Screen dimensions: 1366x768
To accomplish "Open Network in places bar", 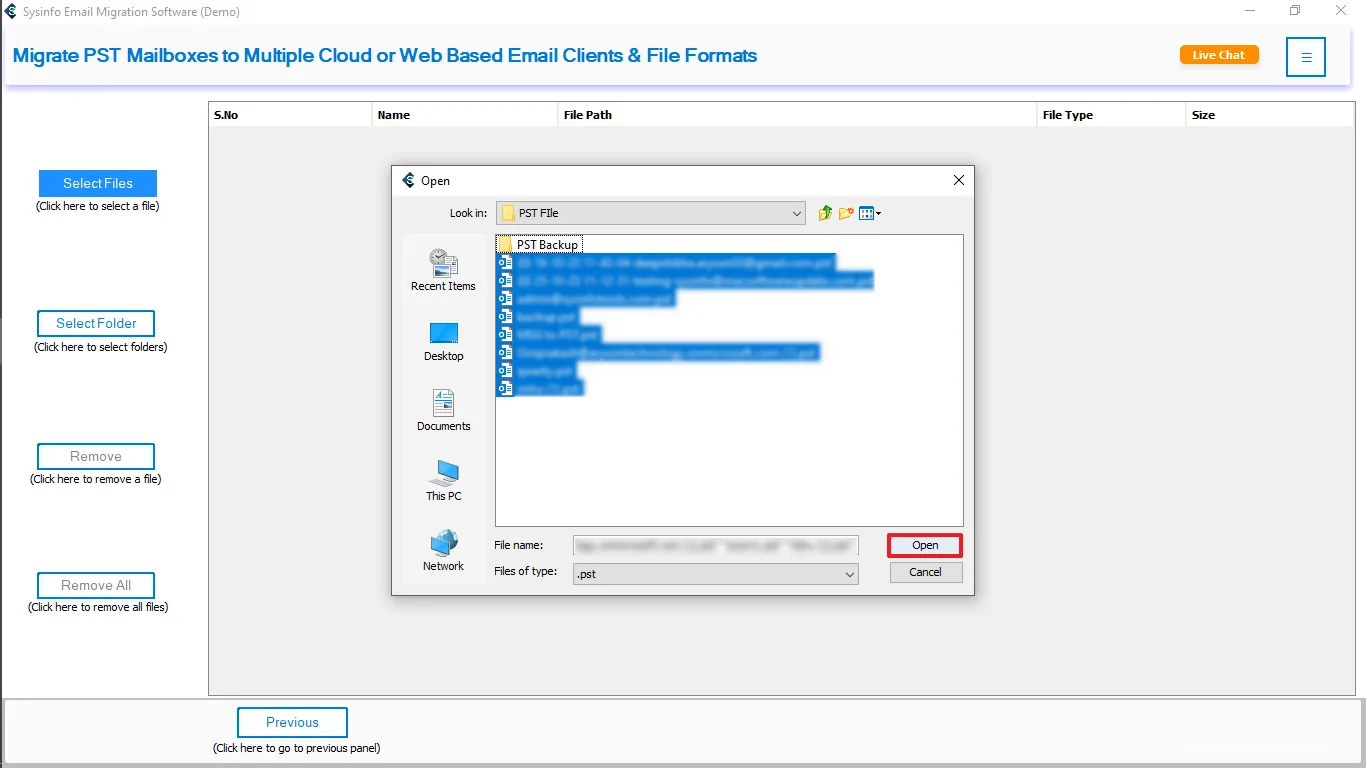I will coord(443,551).
